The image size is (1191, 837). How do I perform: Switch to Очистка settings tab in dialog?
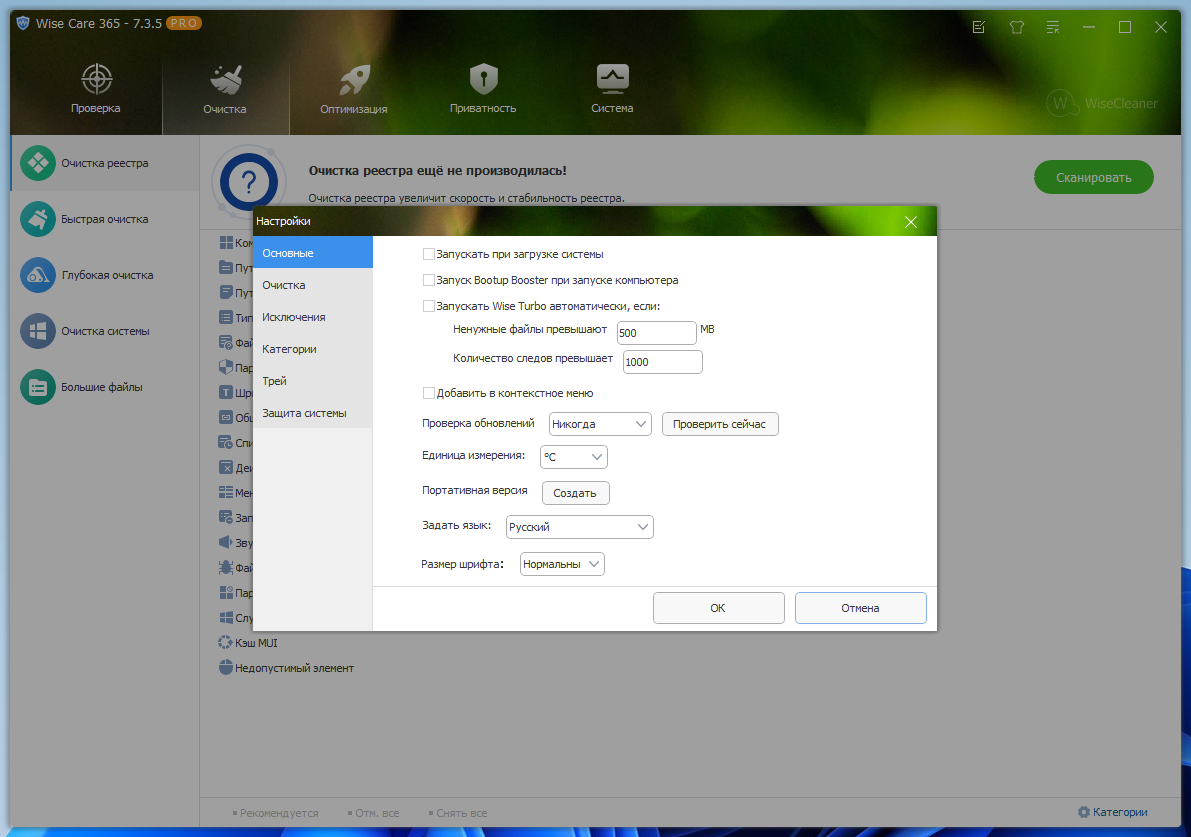click(313, 285)
